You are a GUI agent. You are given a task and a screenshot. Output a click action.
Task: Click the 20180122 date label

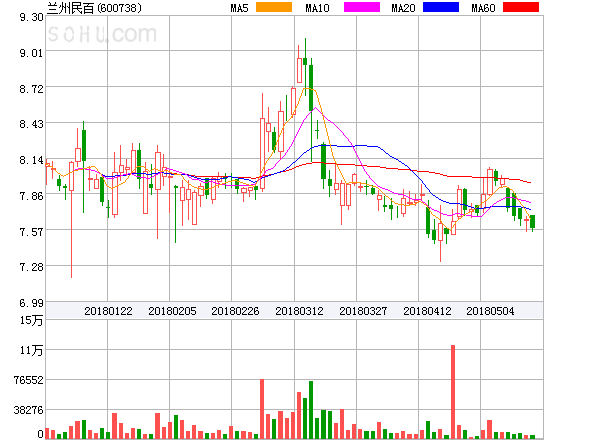pos(108,311)
